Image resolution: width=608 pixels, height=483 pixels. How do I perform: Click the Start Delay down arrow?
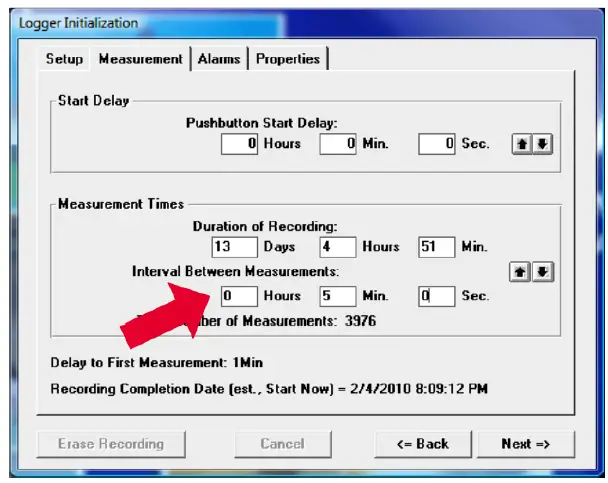click(x=542, y=144)
